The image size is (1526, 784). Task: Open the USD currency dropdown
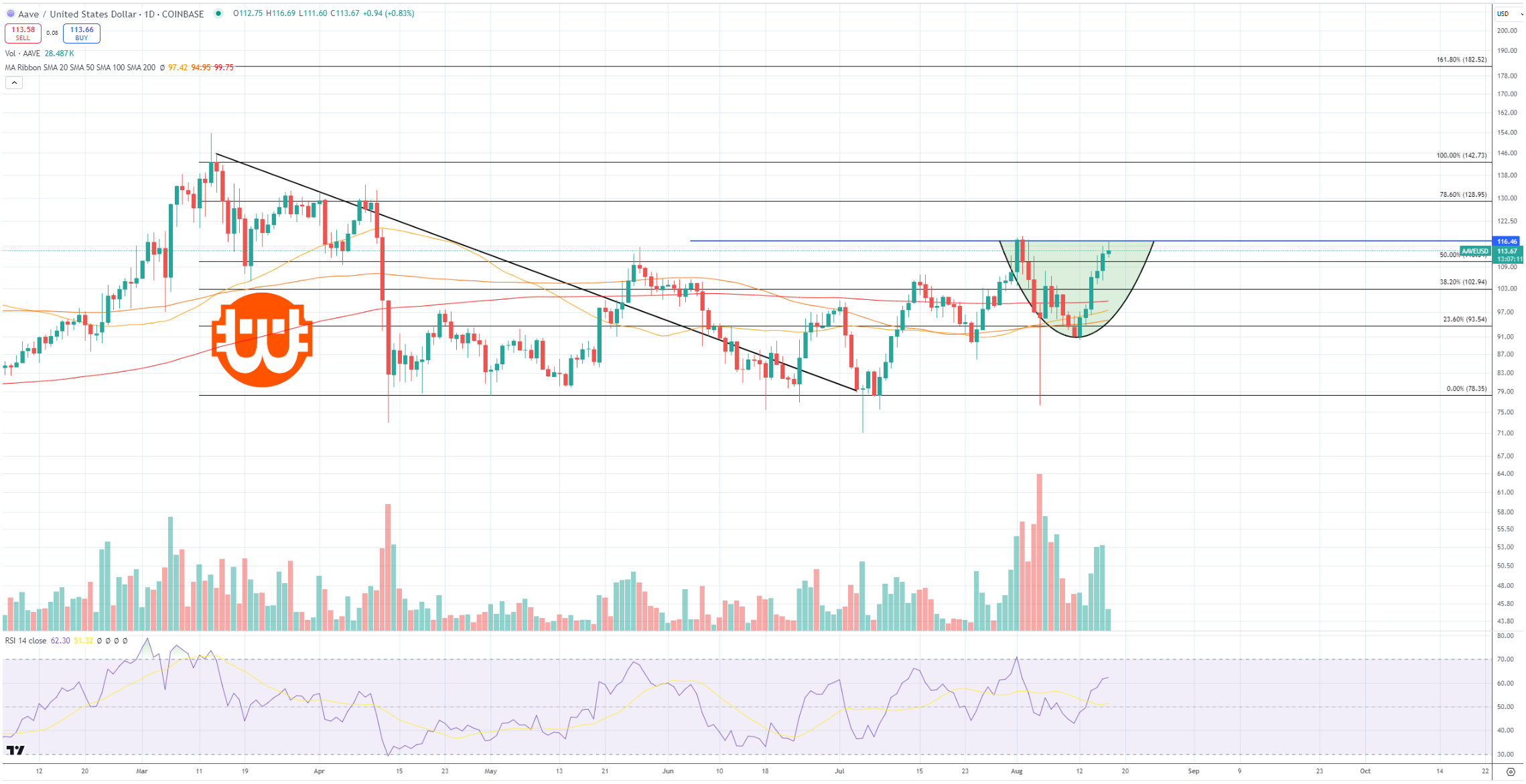click(x=1509, y=13)
